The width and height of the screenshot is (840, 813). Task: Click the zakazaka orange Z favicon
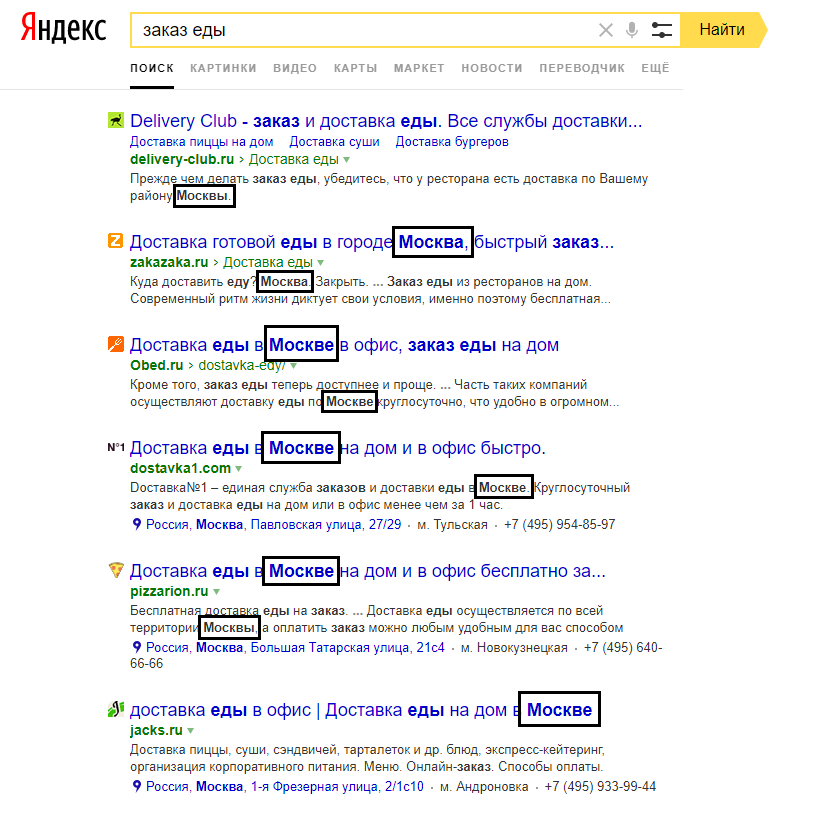point(116,240)
